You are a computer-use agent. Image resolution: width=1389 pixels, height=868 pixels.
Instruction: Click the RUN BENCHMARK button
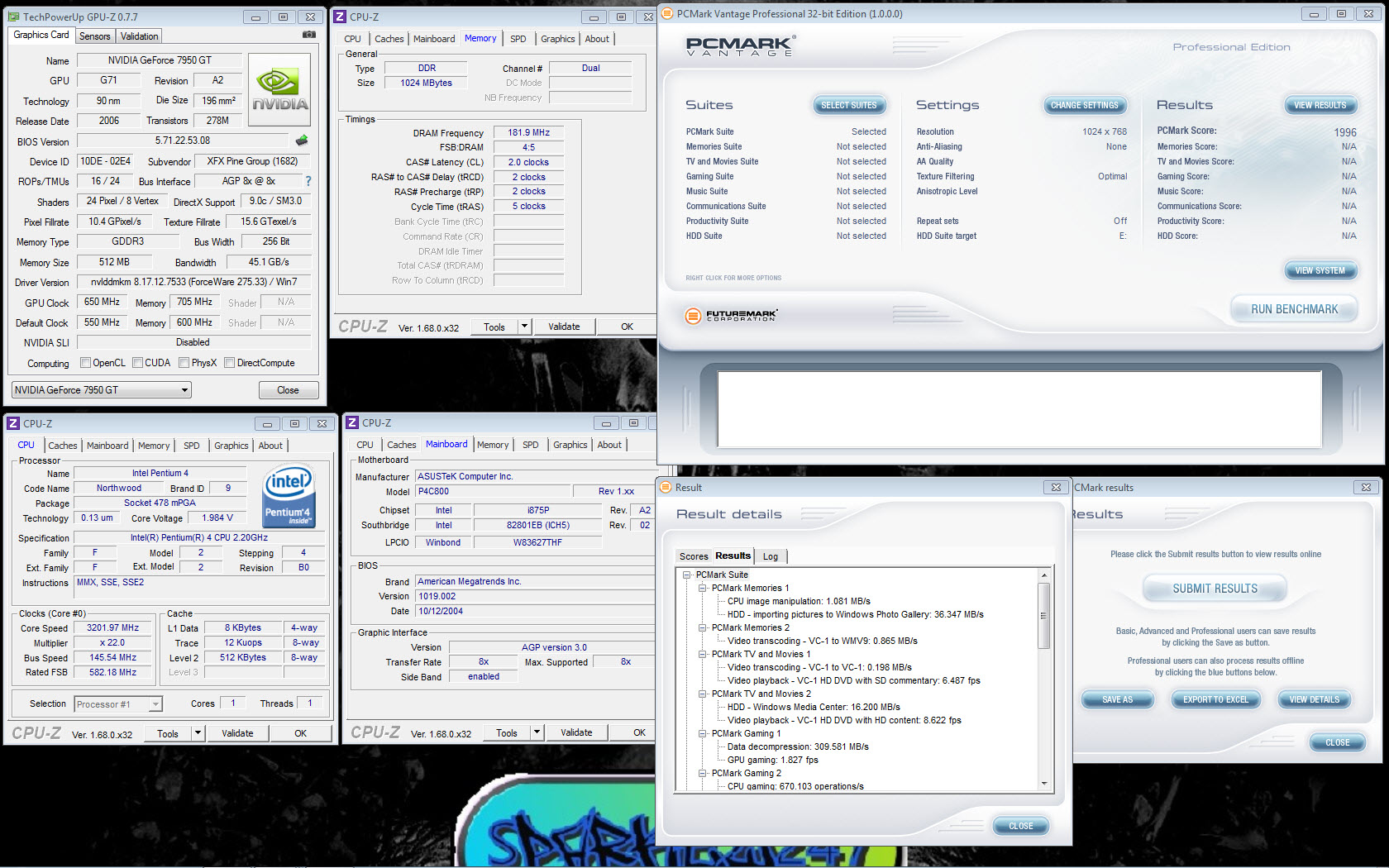1294,309
